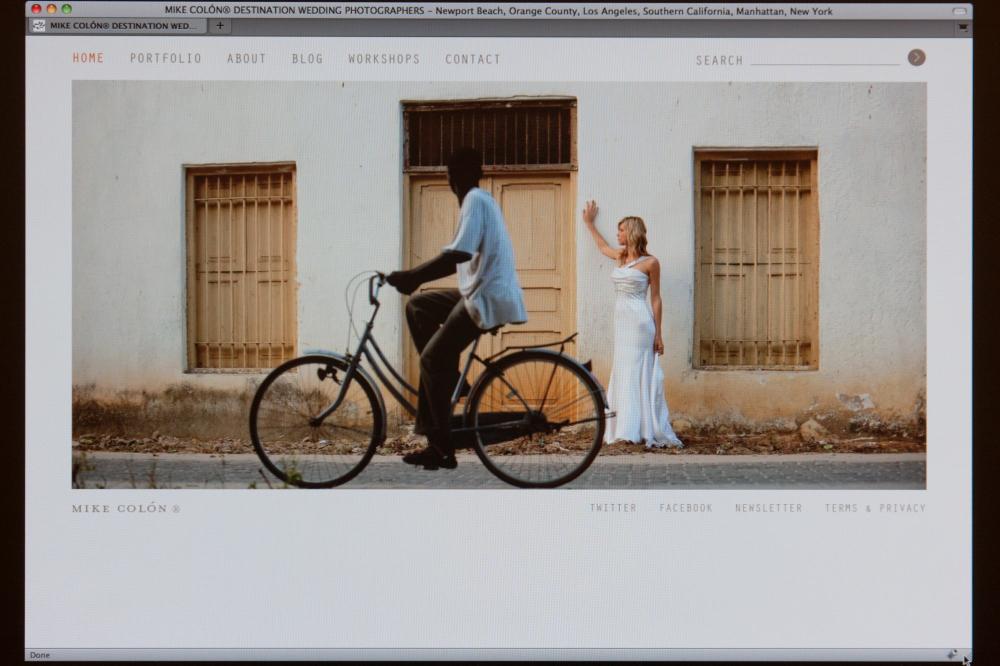This screenshot has height=666, width=1000.
Task: Click the circular search arrow button
Action: coord(916,57)
